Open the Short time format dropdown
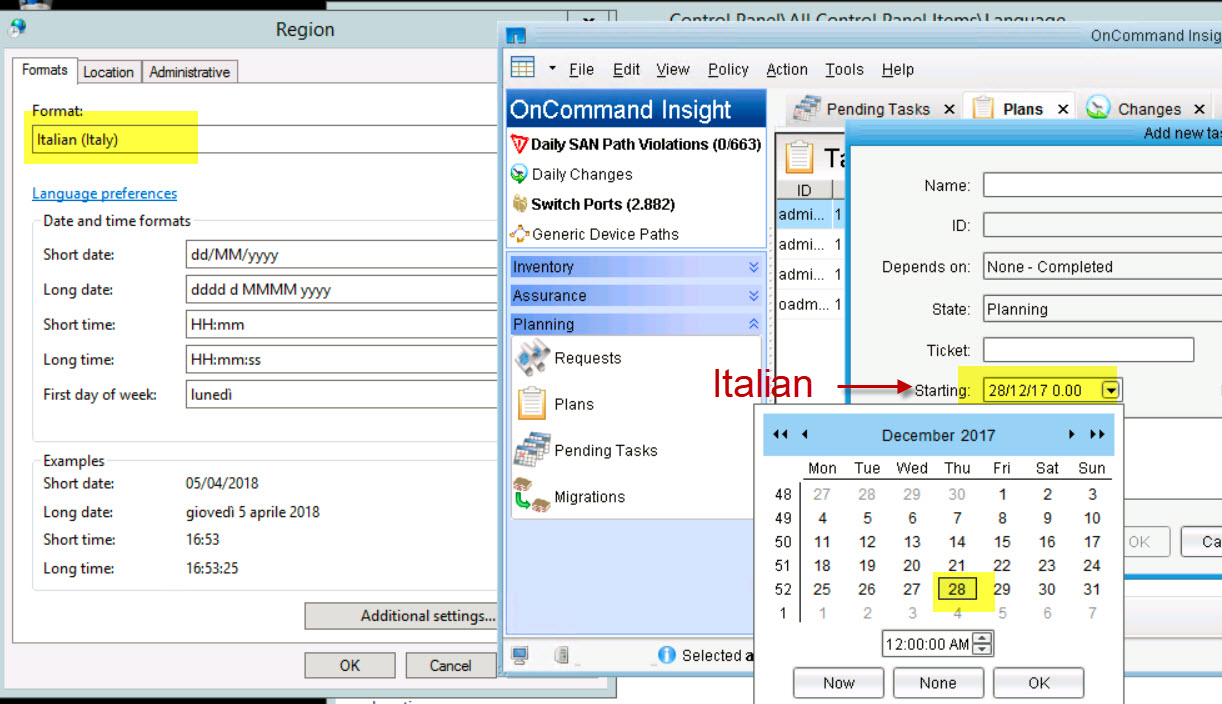This screenshot has height=704, width=1222. click(342, 325)
